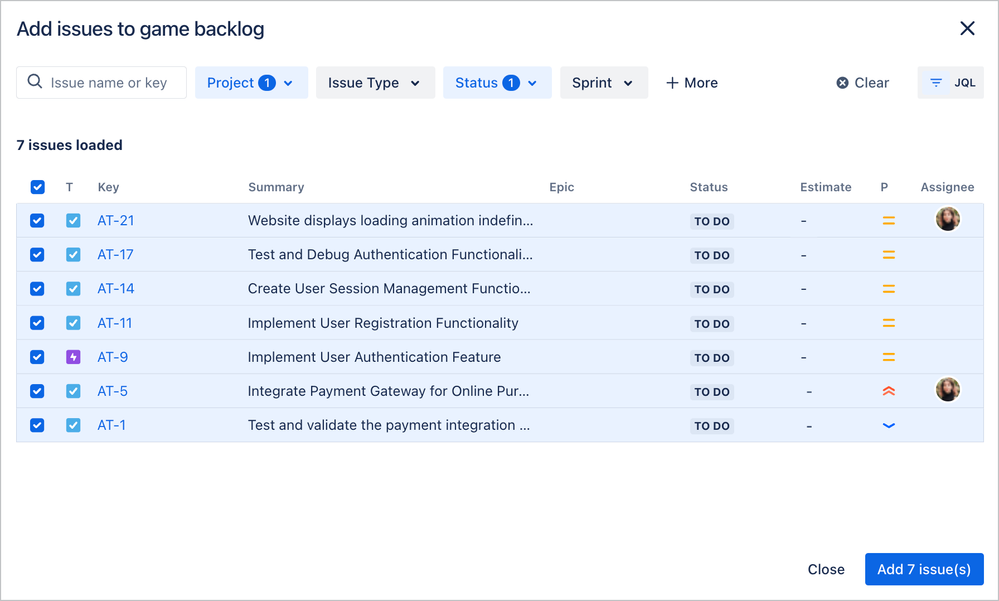Click the task type icon for AT-5
The image size is (999, 601).
(x=73, y=391)
